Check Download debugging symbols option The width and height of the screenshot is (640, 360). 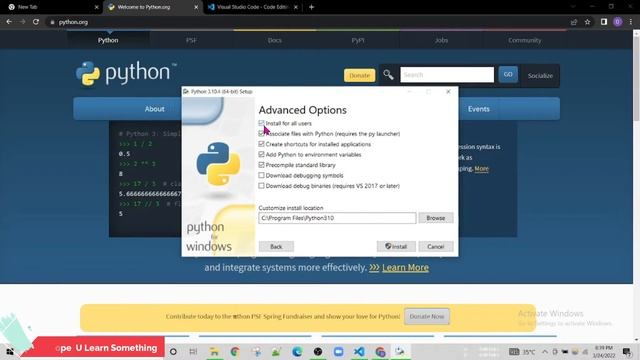(x=261, y=176)
